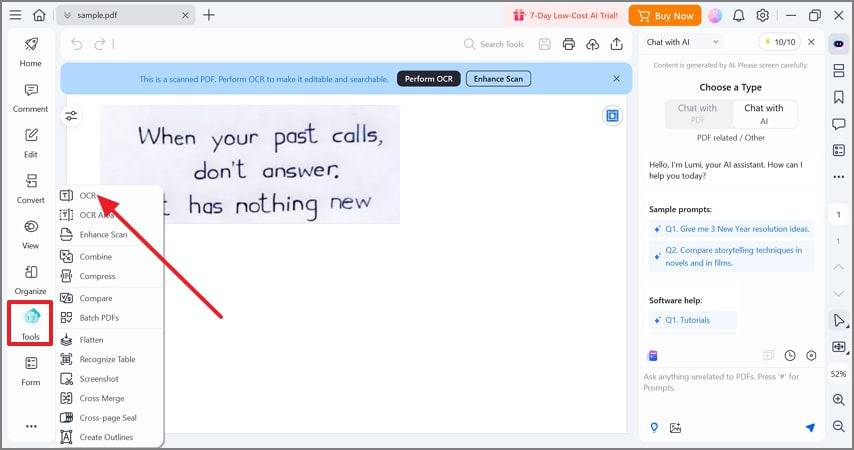The height and width of the screenshot is (450, 854).
Task: Open a new tab with plus icon
Action: click(x=209, y=15)
